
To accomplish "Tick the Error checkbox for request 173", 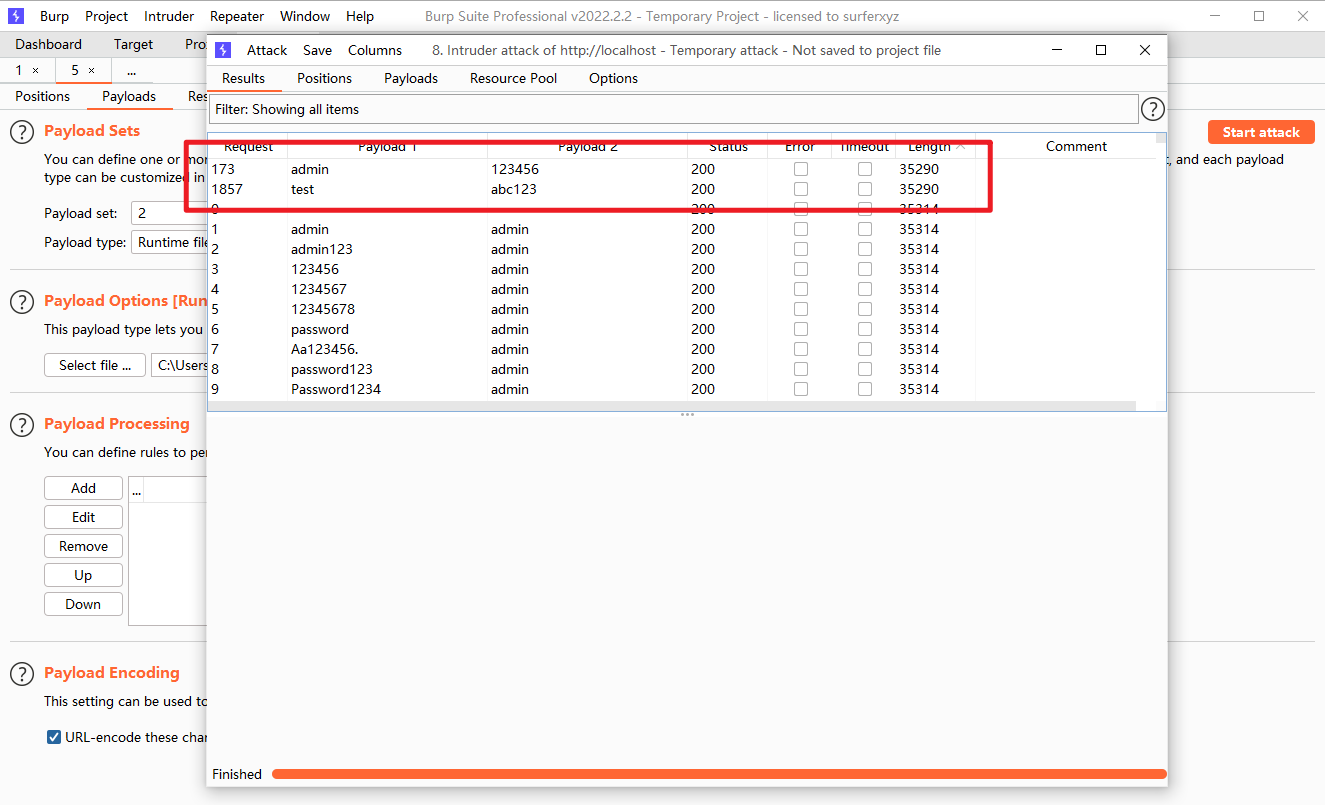I will point(800,169).
